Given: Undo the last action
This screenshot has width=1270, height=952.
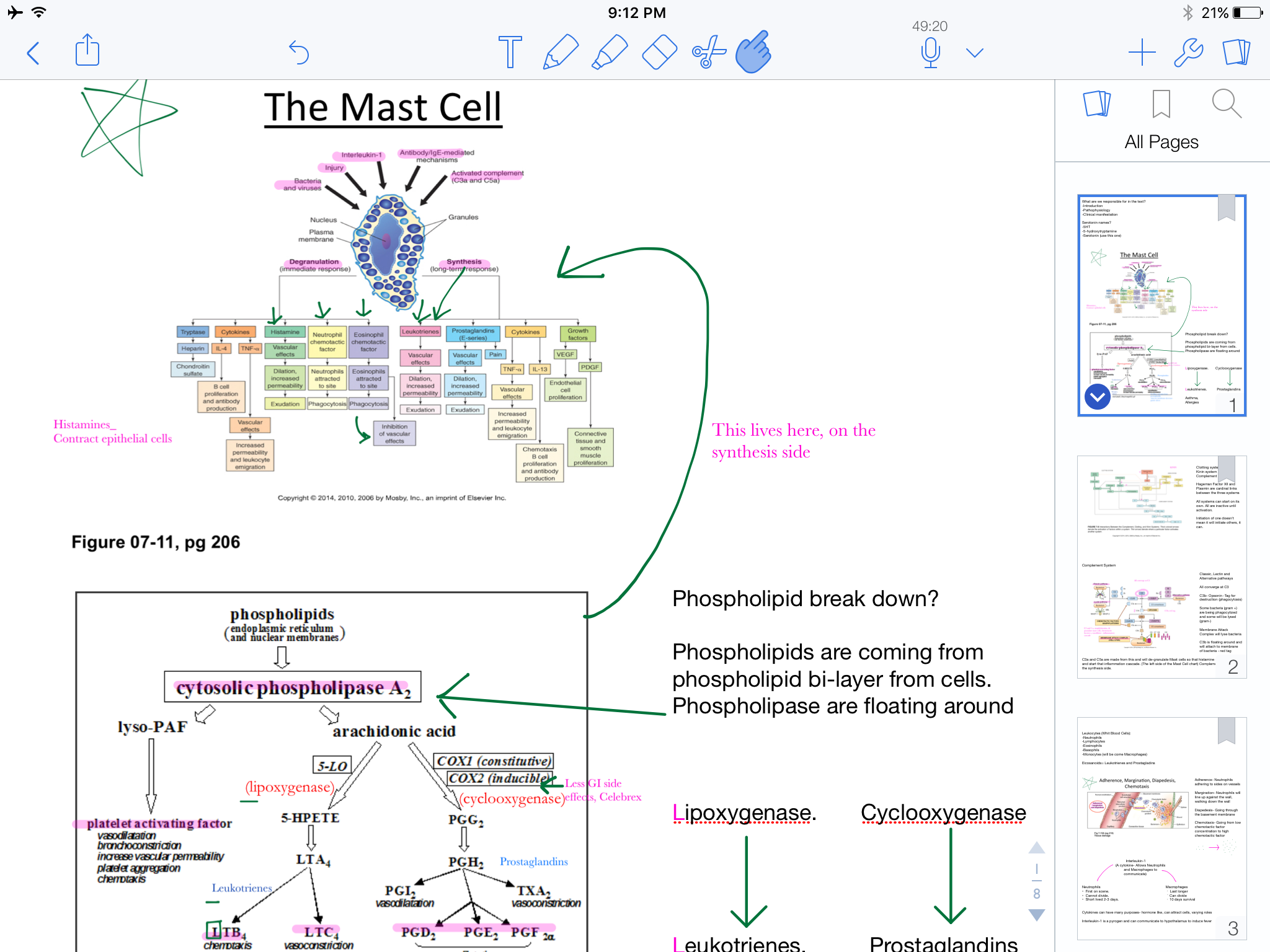Looking at the screenshot, I should [x=299, y=53].
